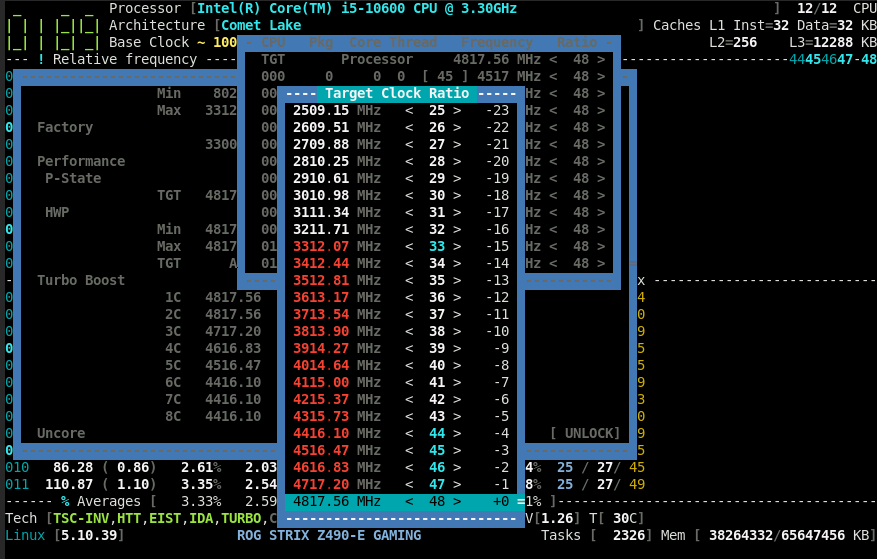The width and height of the screenshot is (877, 559).
Task: Open the HWP entry
Action: pyautogui.click(x=57, y=212)
